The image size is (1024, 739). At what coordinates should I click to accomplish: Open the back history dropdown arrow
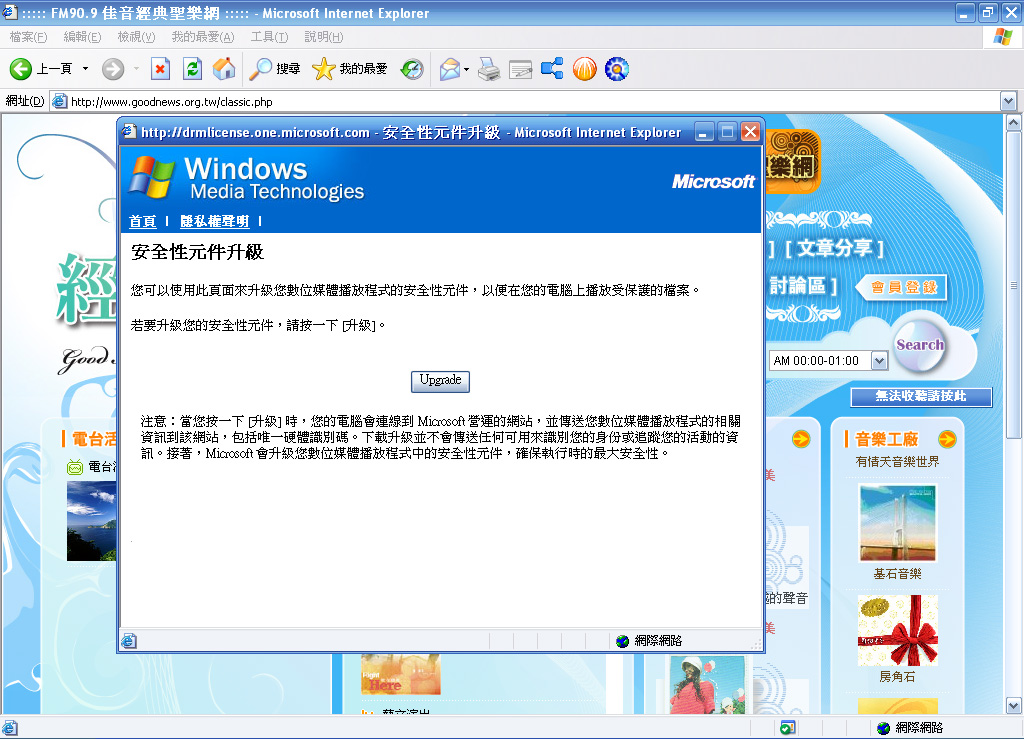click(x=86, y=69)
